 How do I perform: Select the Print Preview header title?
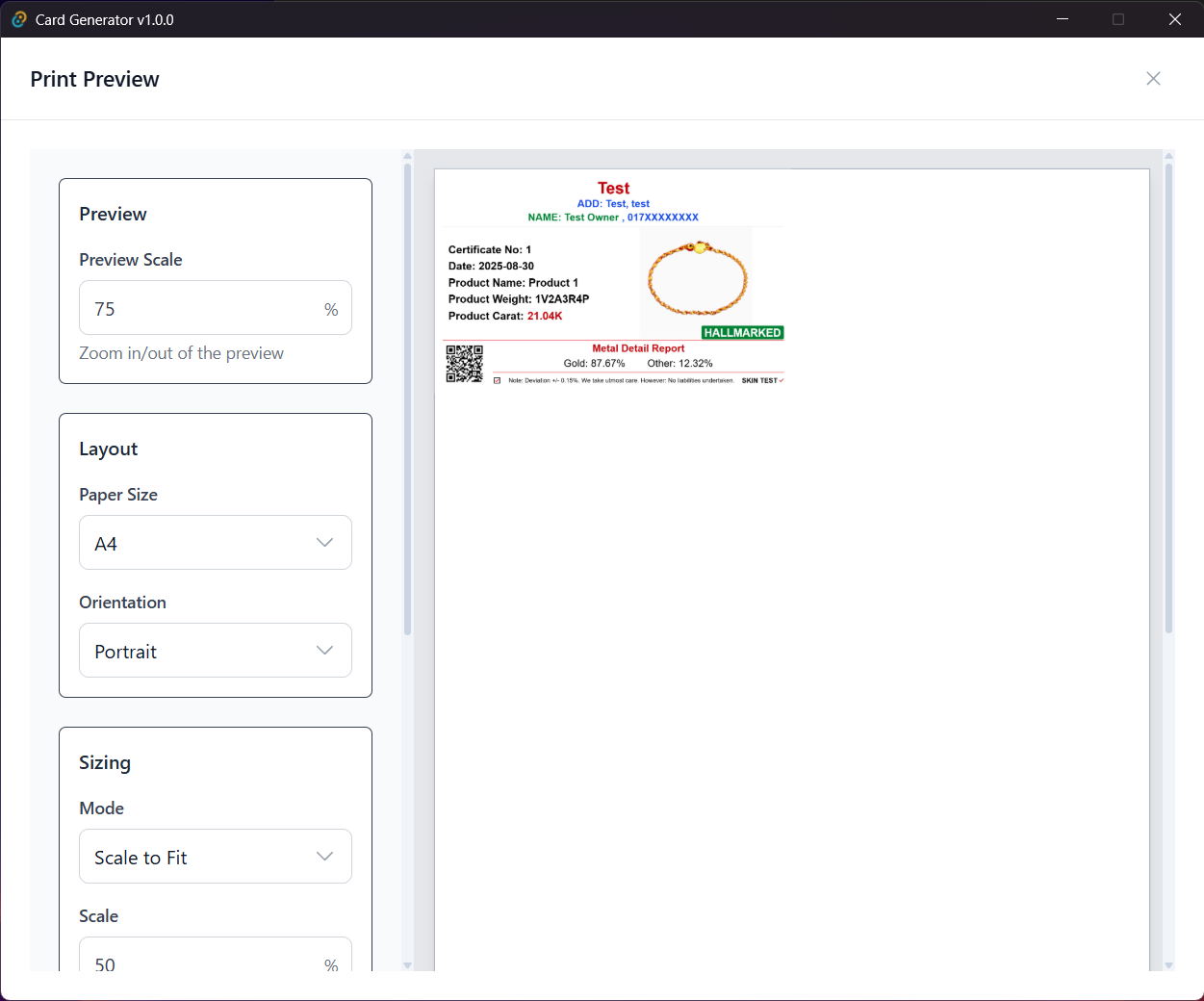tap(94, 79)
